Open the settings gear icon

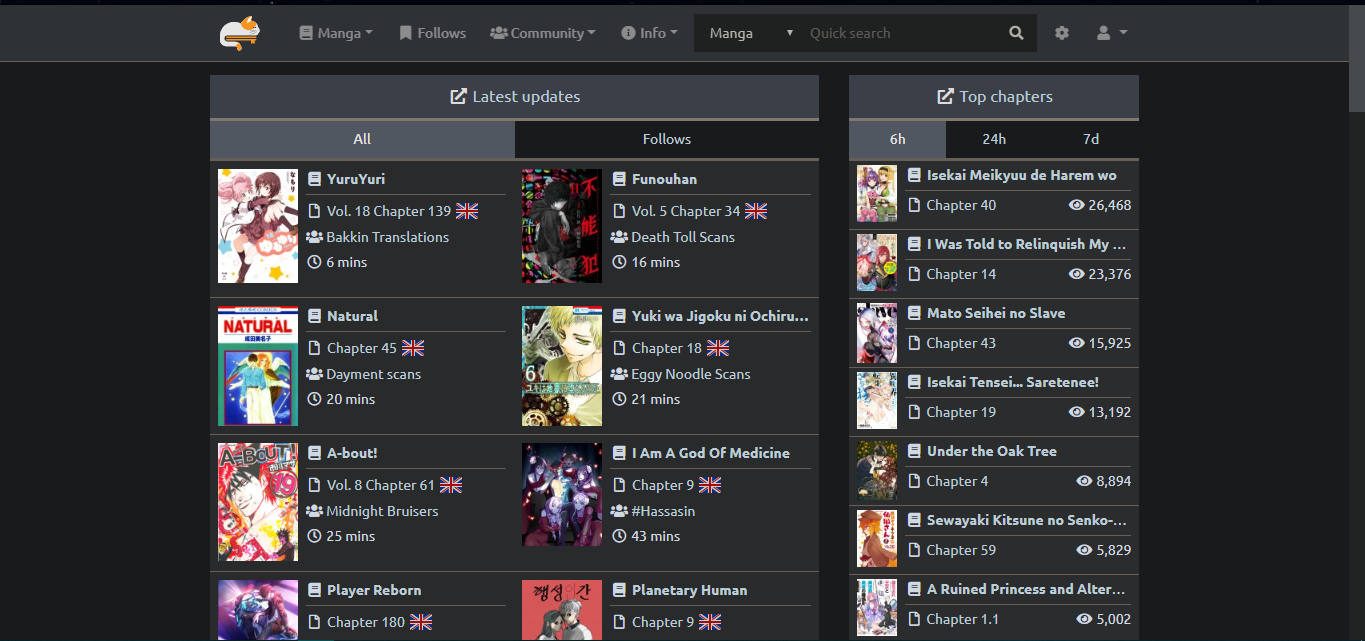pos(1062,33)
